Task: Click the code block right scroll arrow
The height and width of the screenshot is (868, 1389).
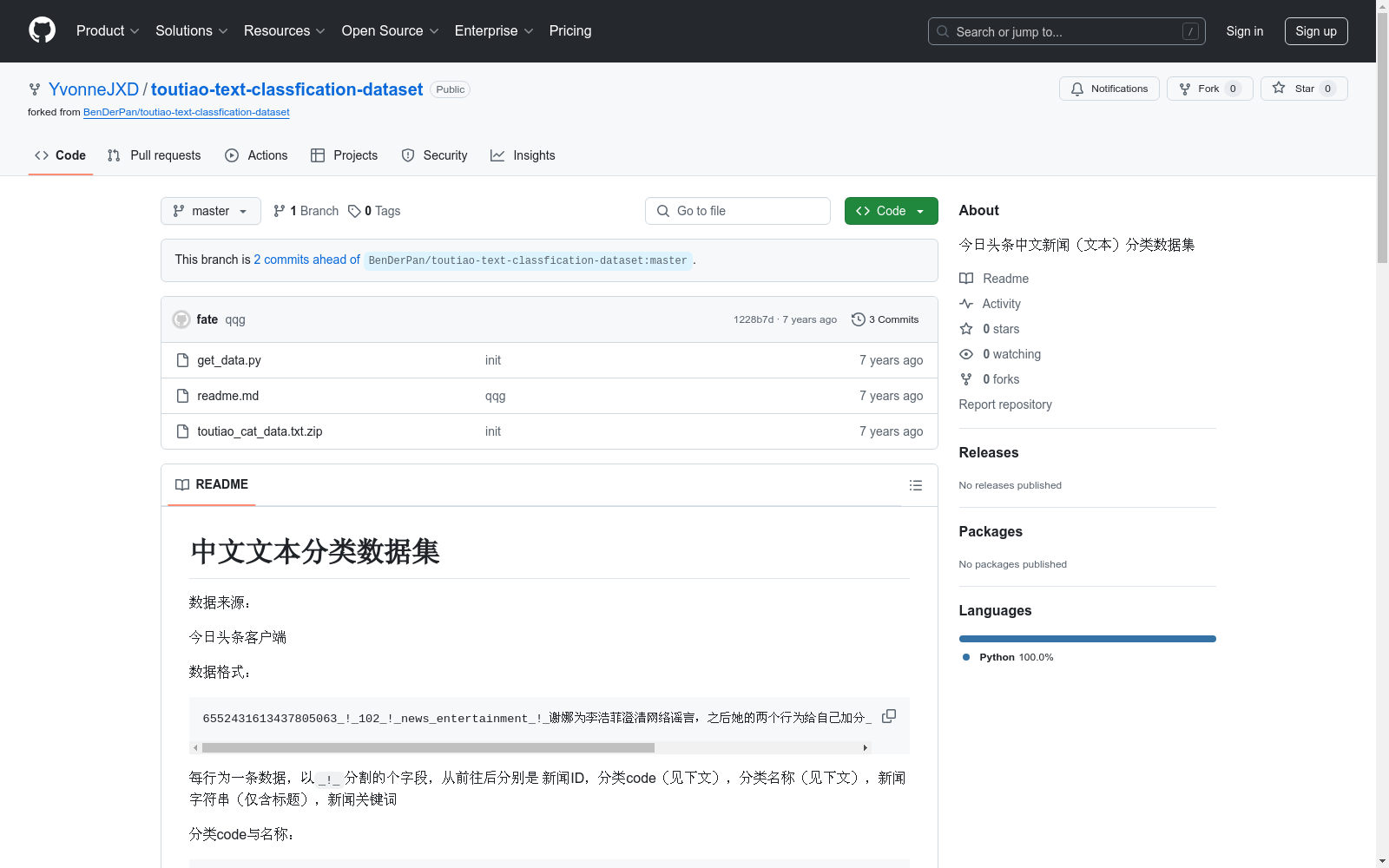Action: pos(865,747)
